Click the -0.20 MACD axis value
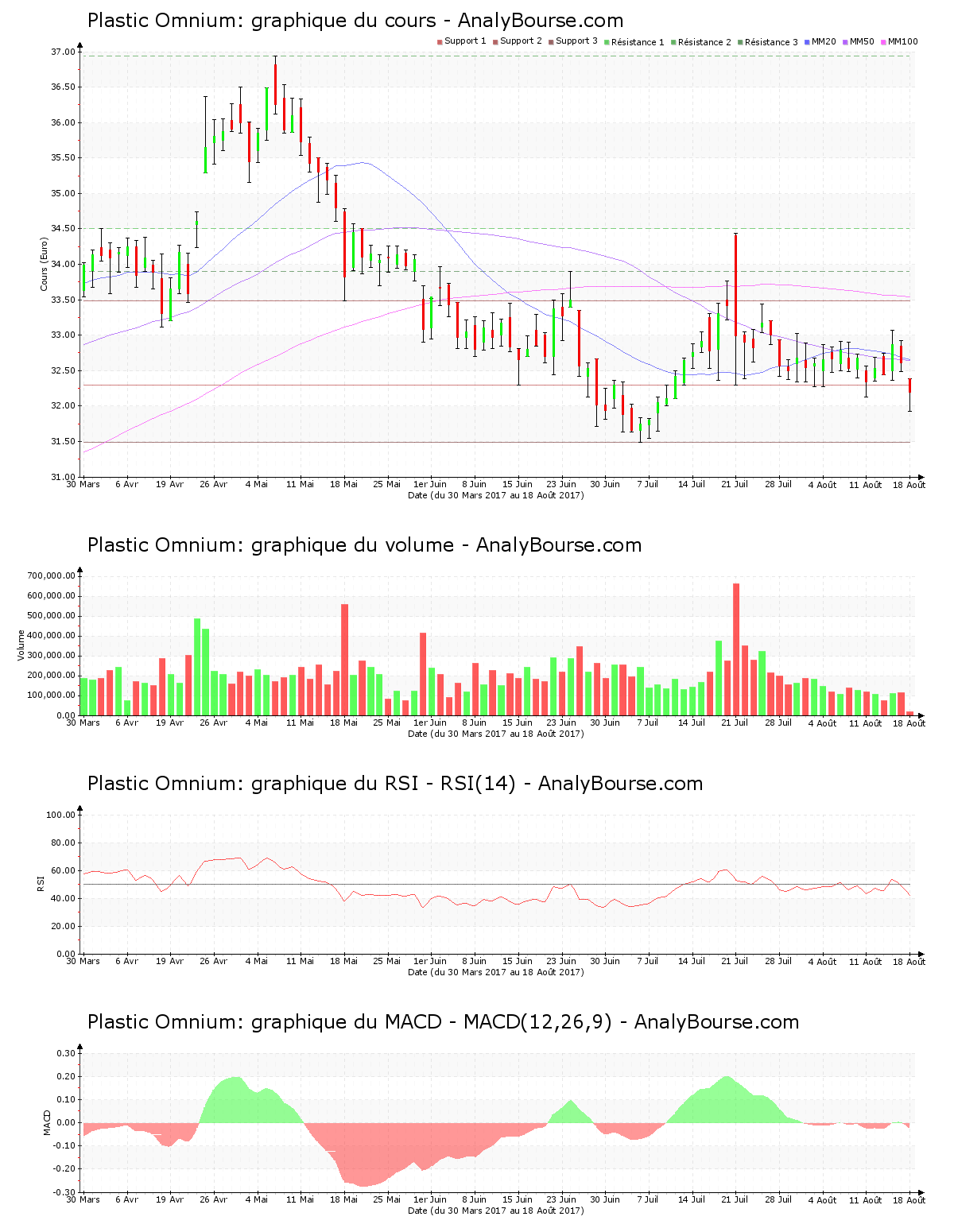The width and height of the screenshot is (954, 1232). 64,1168
